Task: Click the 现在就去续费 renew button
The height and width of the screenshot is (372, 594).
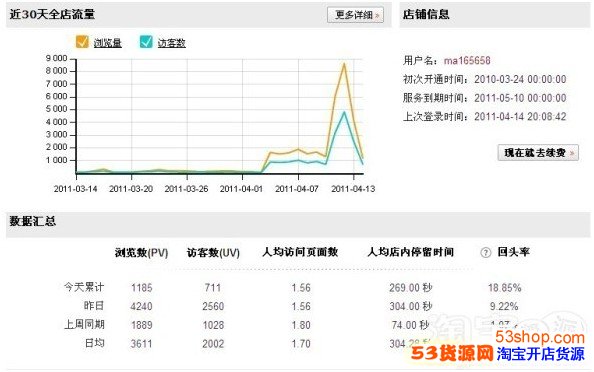Action: pyautogui.click(x=538, y=153)
